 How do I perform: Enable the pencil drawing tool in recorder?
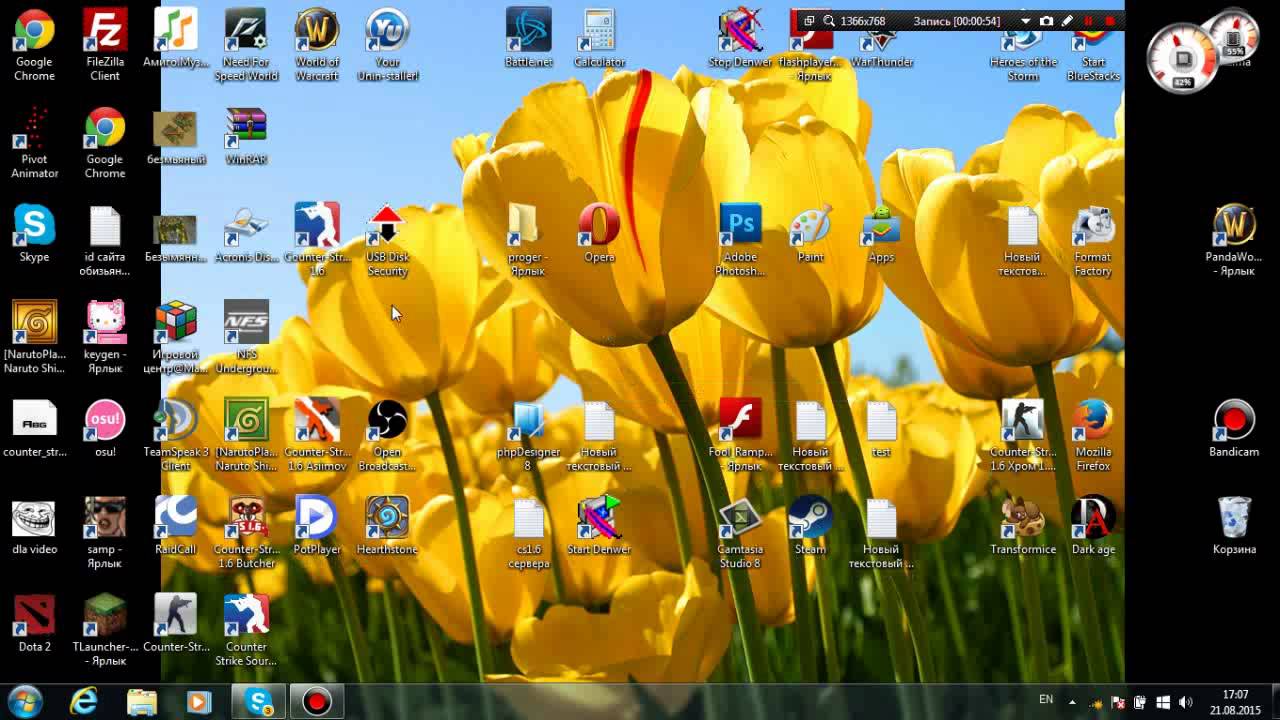point(1067,21)
